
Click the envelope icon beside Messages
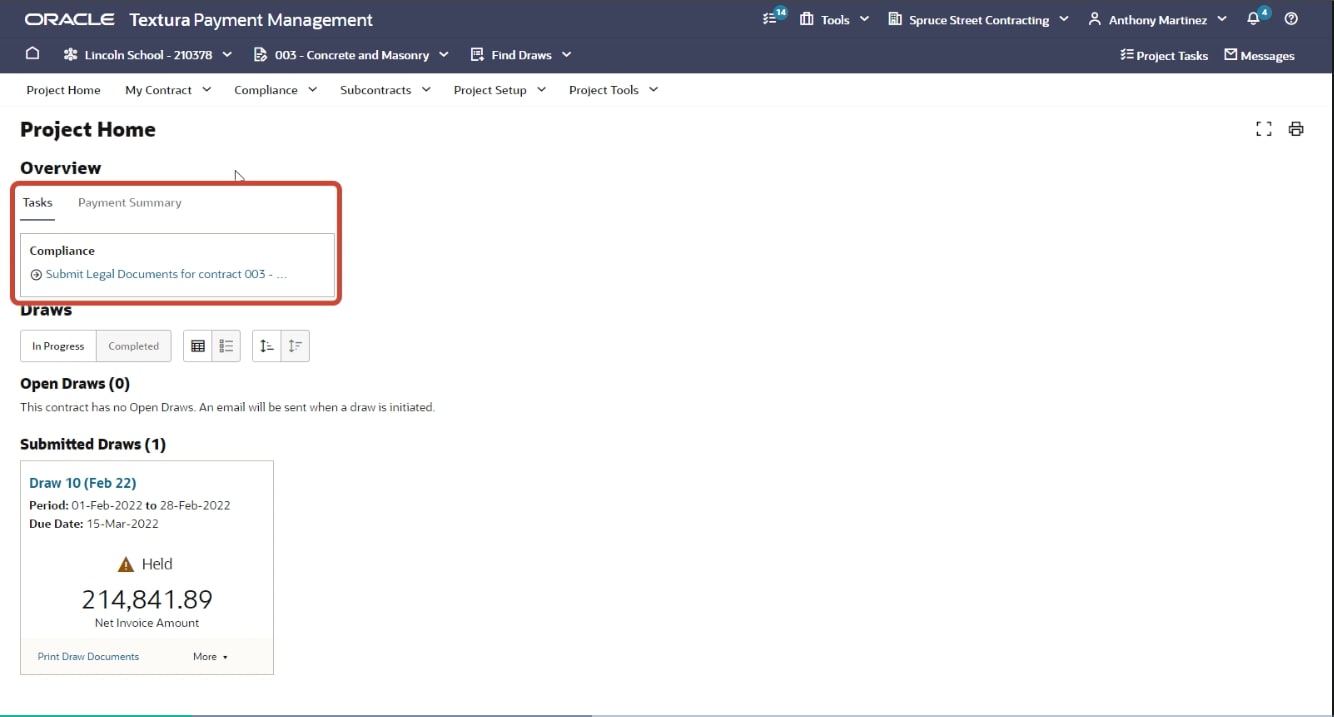click(x=1231, y=55)
